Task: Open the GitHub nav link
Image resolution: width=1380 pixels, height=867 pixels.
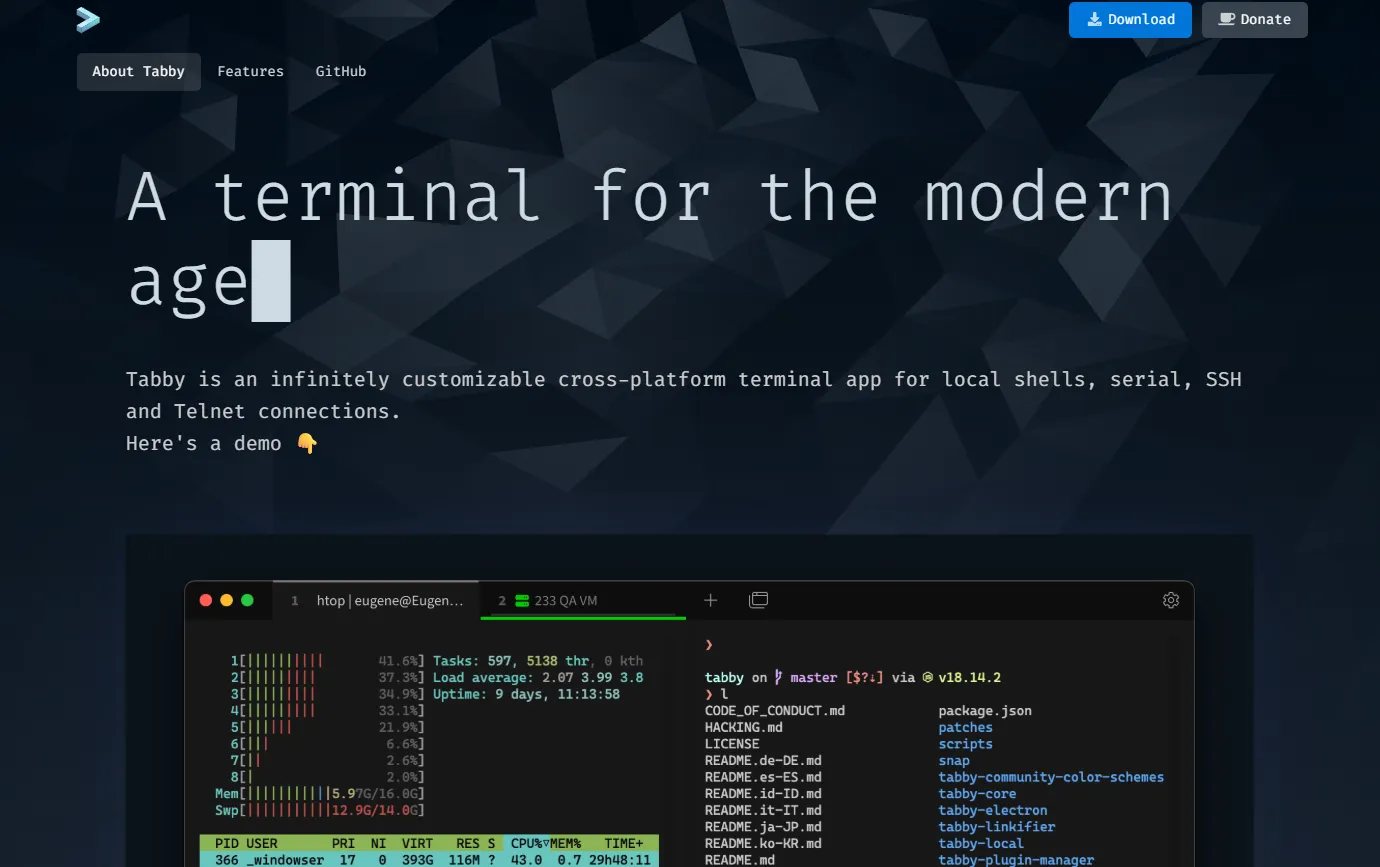Action: pos(341,72)
